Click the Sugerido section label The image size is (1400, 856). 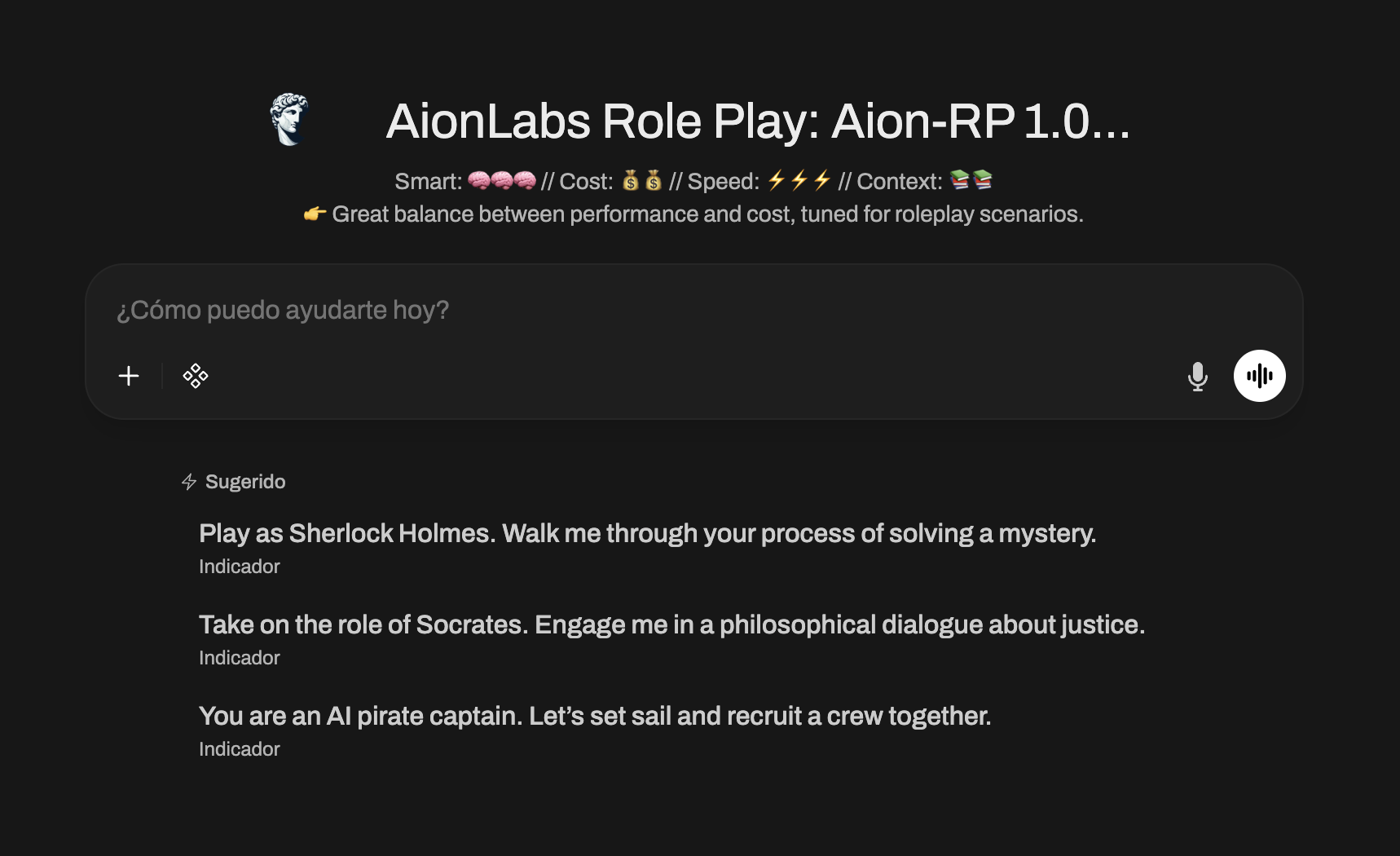245,482
